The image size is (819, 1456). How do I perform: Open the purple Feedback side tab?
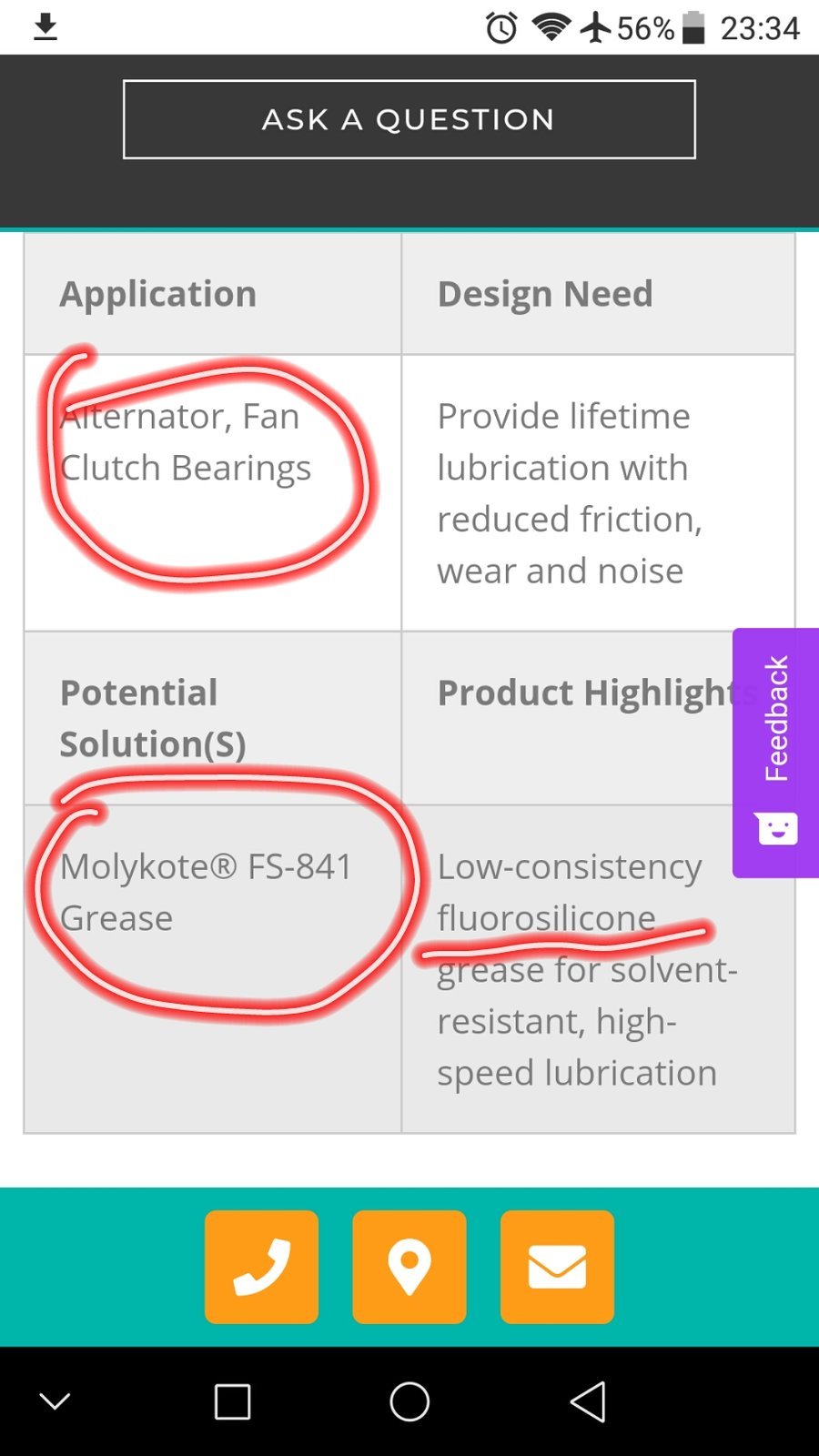pos(775,753)
